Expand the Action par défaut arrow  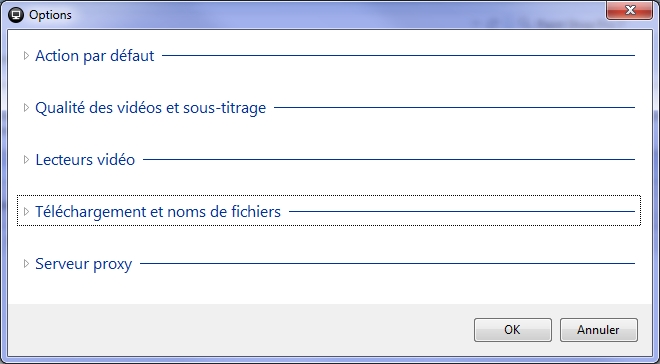coord(26,56)
